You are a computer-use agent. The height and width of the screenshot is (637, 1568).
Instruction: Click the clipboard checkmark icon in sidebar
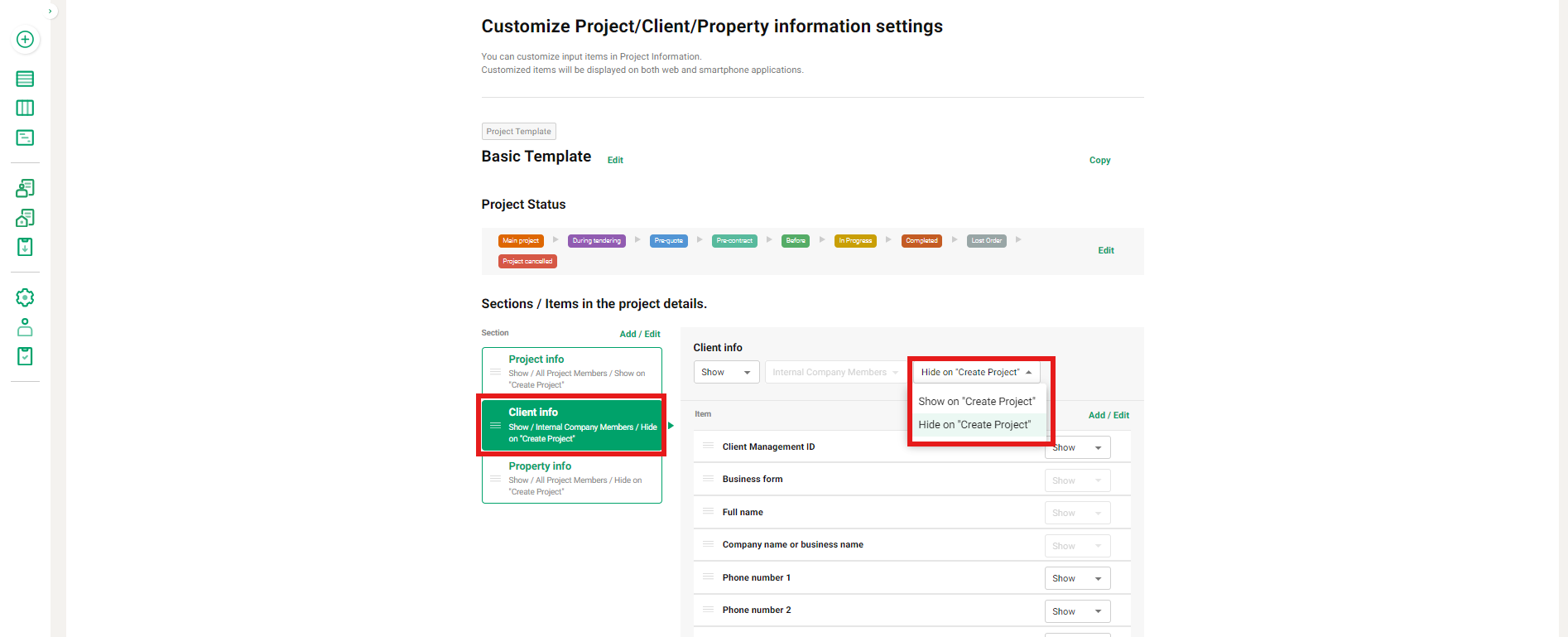click(25, 356)
